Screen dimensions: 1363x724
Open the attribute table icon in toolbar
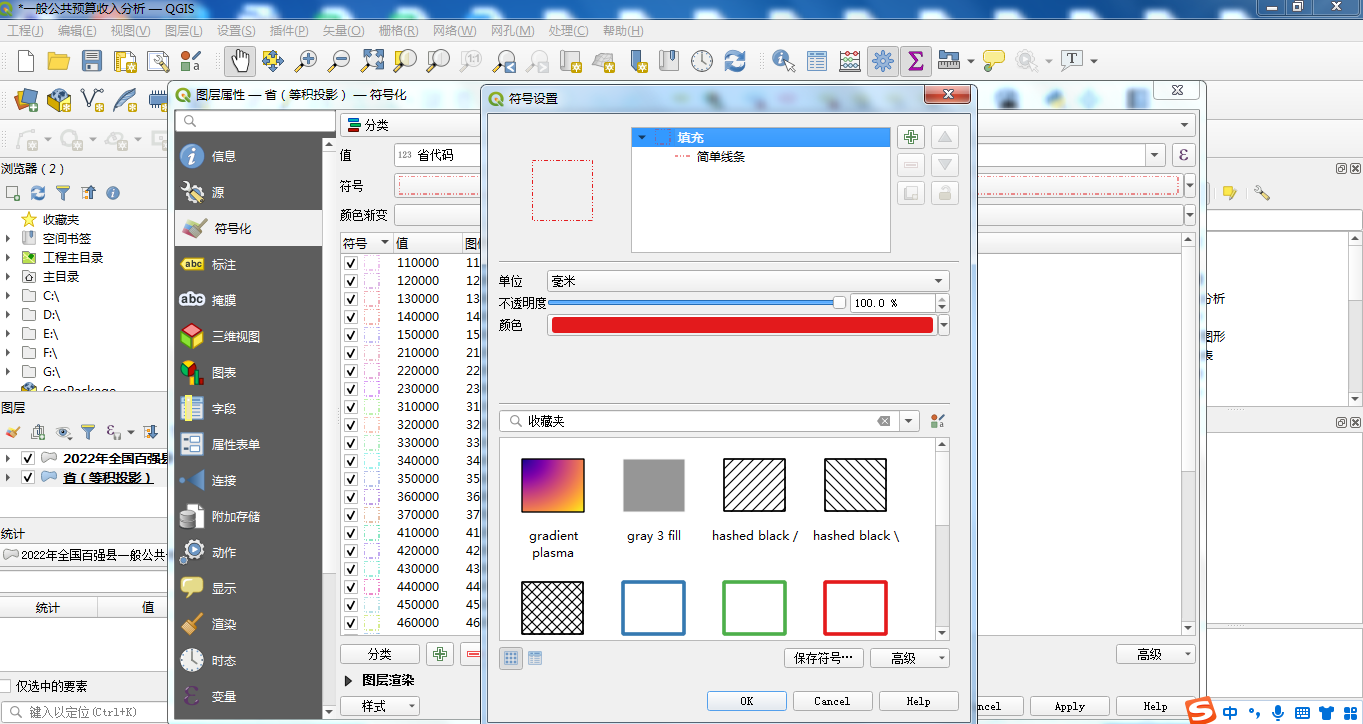(x=817, y=61)
